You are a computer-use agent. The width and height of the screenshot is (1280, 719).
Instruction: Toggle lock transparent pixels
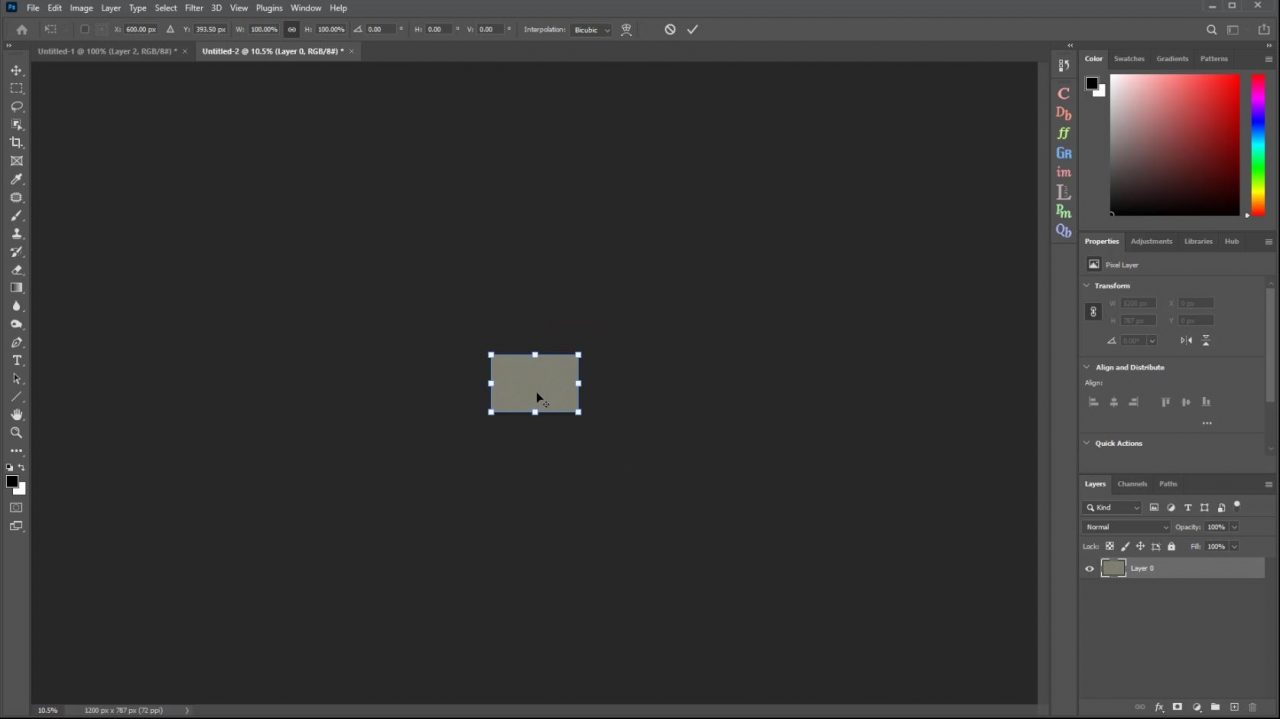(1109, 546)
